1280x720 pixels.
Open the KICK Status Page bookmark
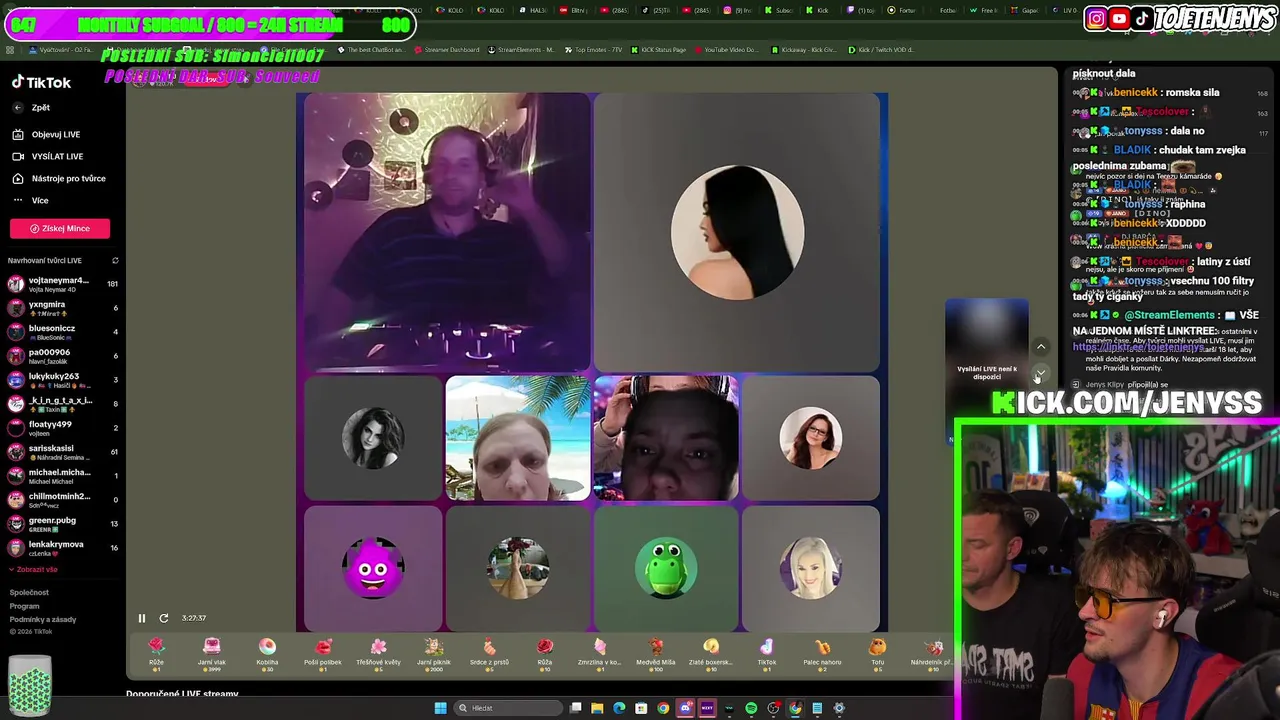coord(657,49)
